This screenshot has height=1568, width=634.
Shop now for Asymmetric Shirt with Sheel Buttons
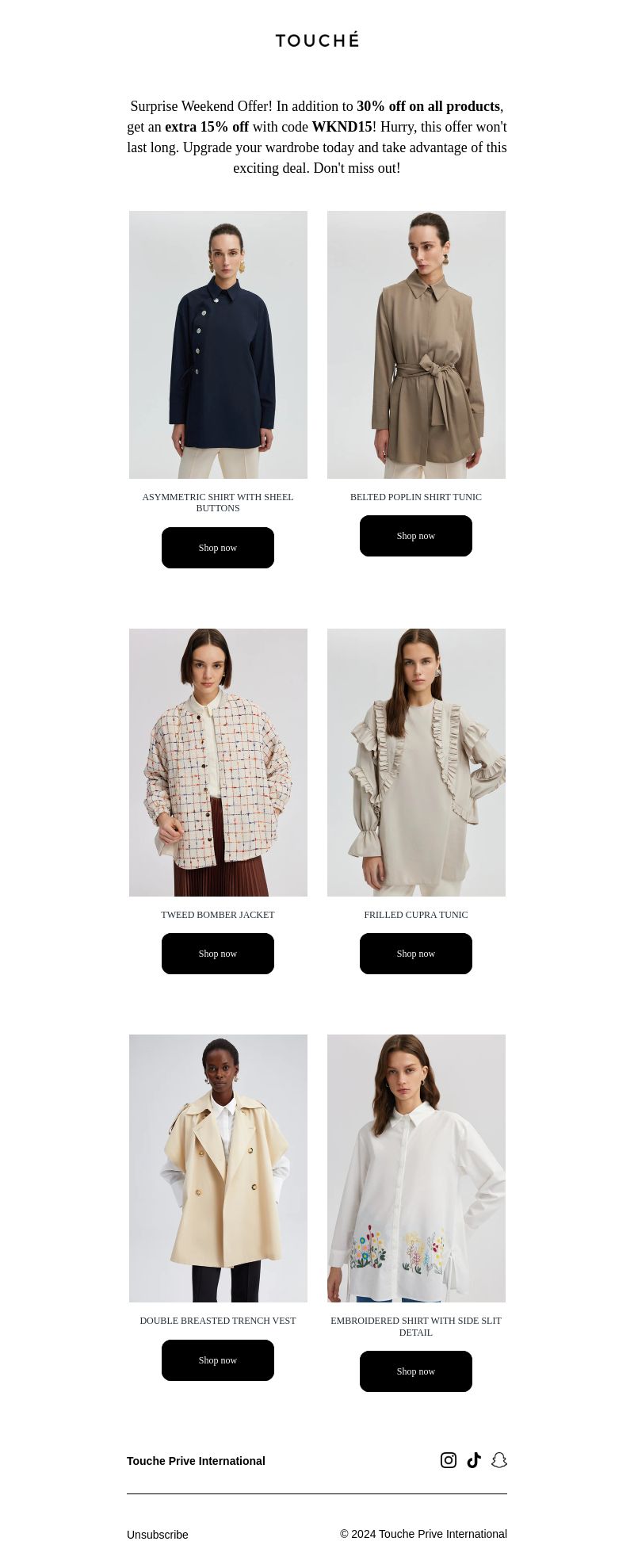tap(218, 548)
